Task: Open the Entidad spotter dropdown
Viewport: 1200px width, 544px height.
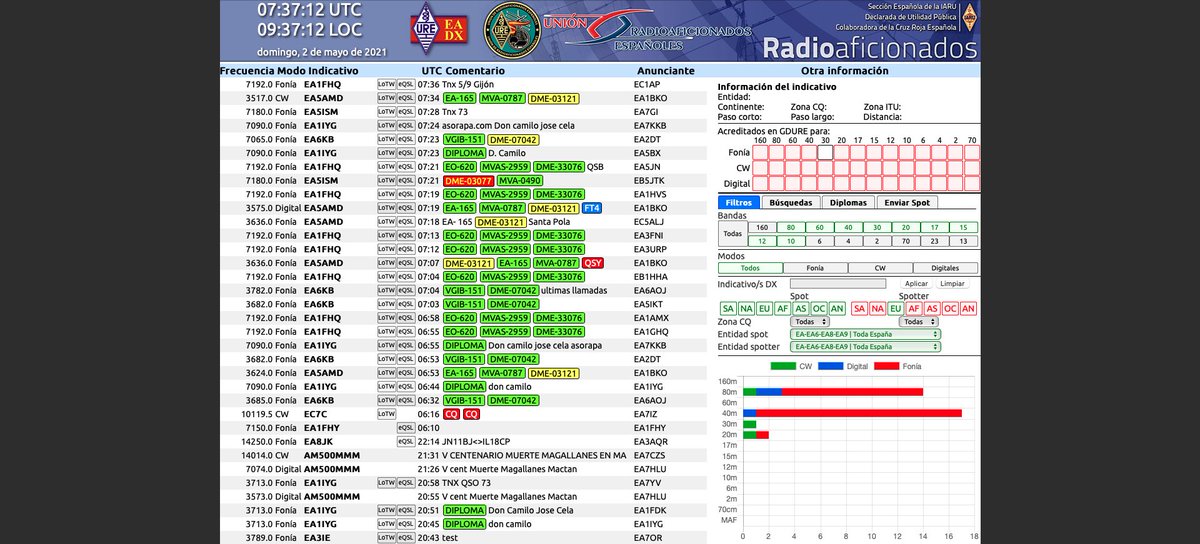Action: coord(865,347)
